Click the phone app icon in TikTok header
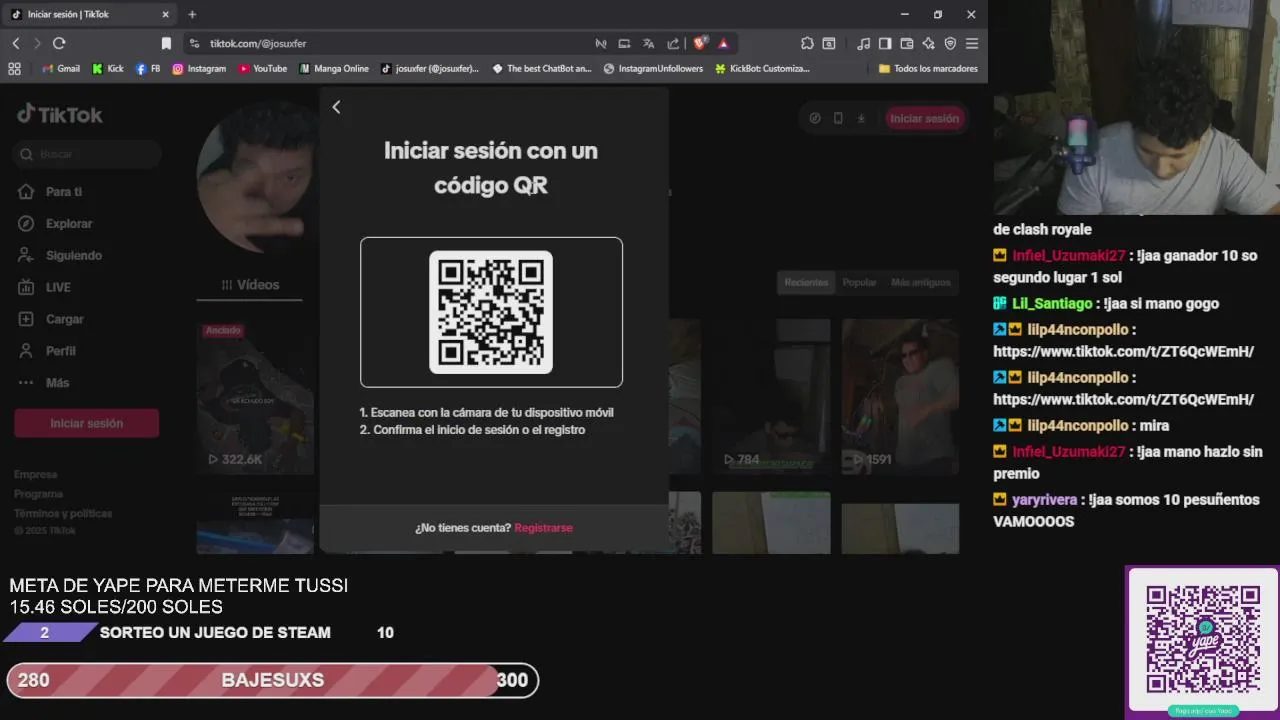Image resolution: width=1280 pixels, height=720 pixels. point(838,118)
